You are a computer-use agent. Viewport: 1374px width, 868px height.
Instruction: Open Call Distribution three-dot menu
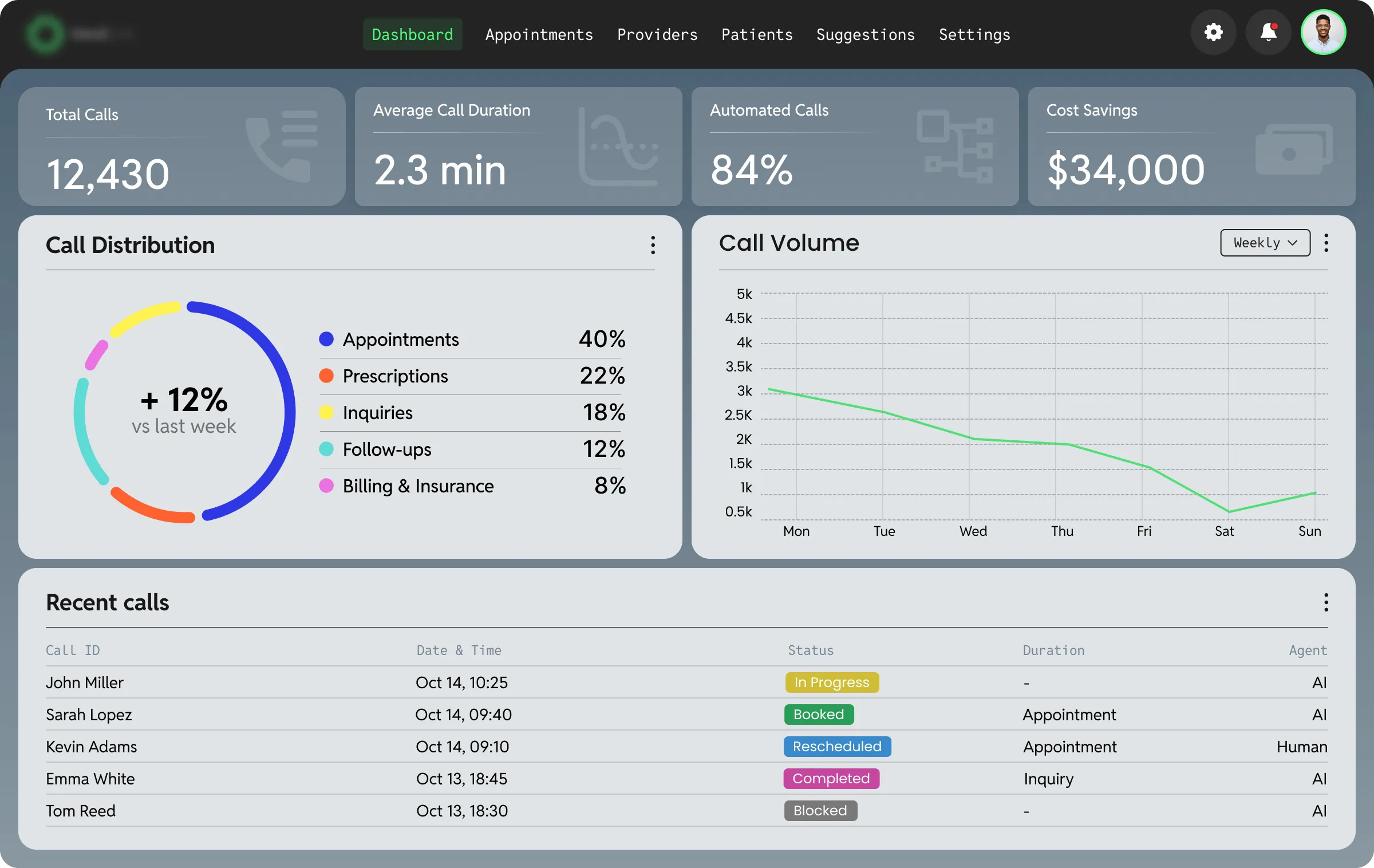tap(653, 245)
